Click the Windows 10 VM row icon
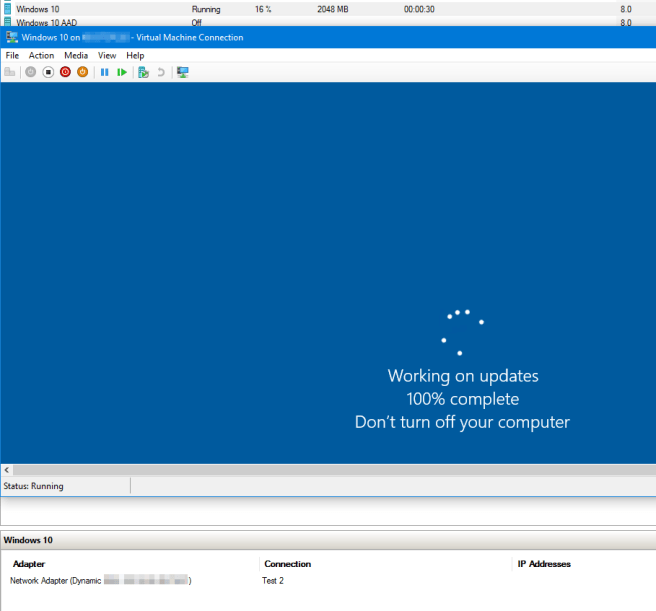The height and width of the screenshot is (611, 656). [8, 9]
